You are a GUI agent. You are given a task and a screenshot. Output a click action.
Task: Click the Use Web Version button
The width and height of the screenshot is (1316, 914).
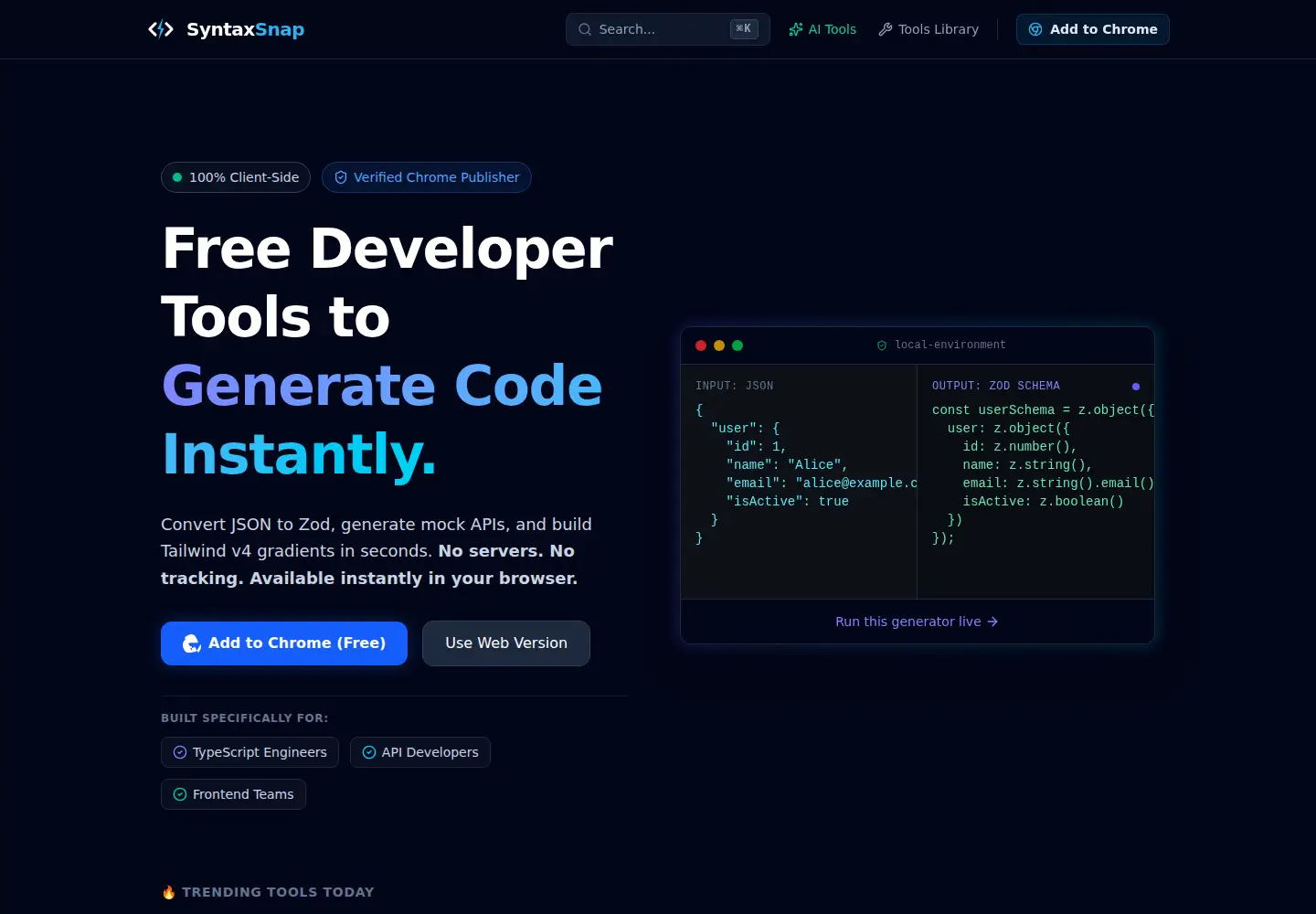coord(506,643)
